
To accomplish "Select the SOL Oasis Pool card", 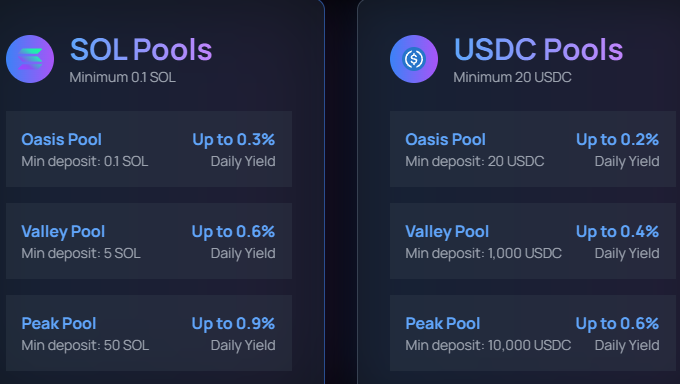I will click(149, 149).
